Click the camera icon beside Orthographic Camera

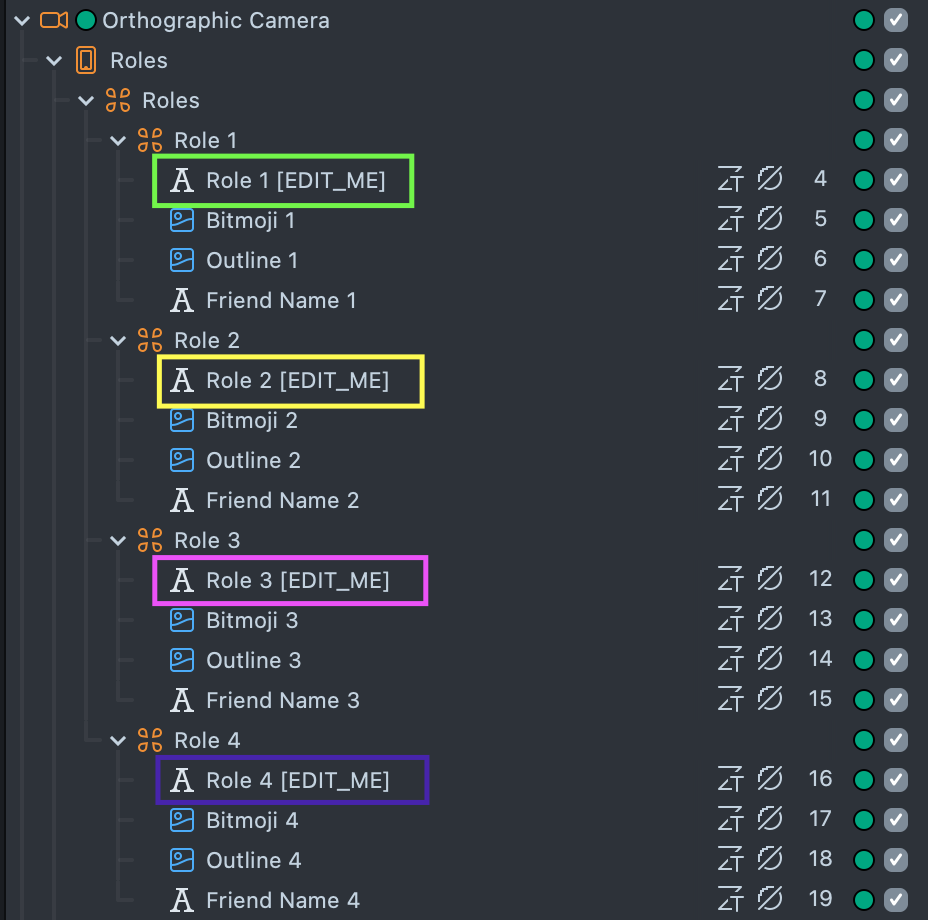54,20
